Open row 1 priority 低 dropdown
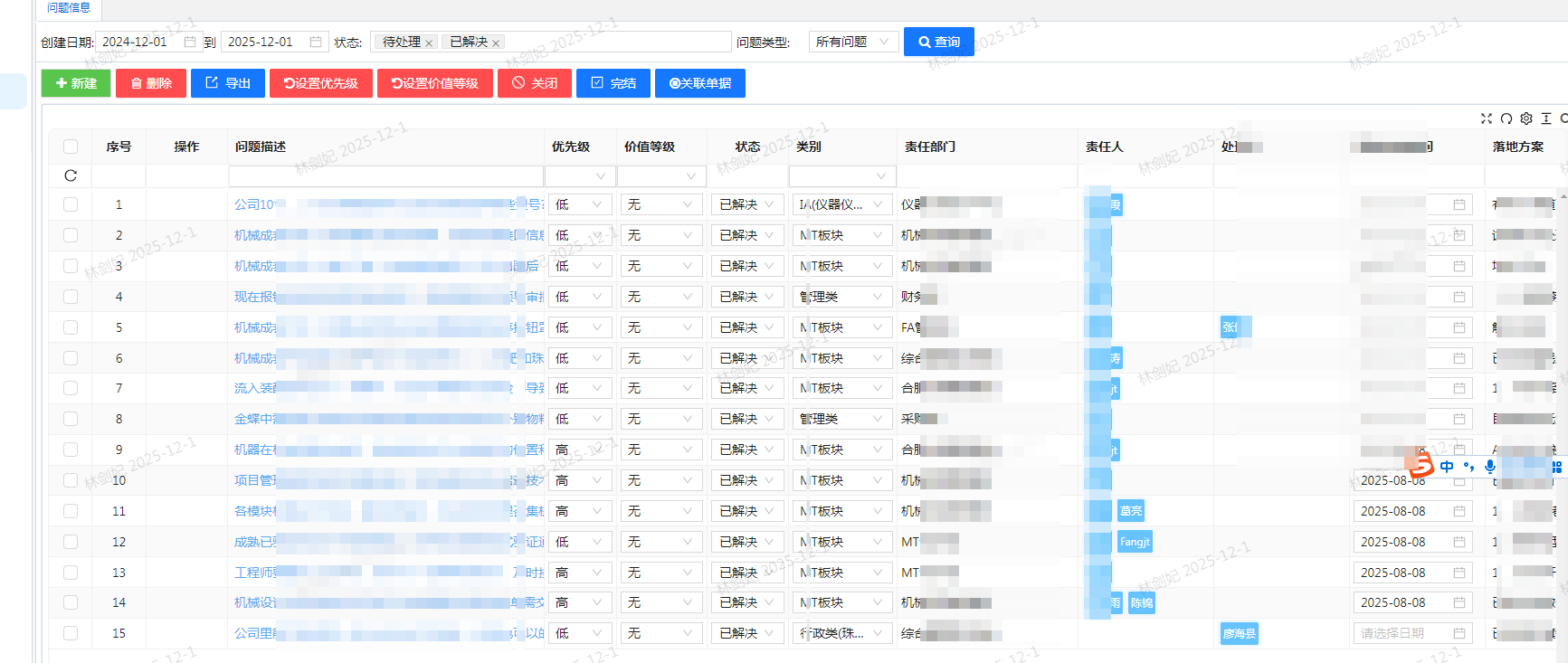 click(579, 204)
